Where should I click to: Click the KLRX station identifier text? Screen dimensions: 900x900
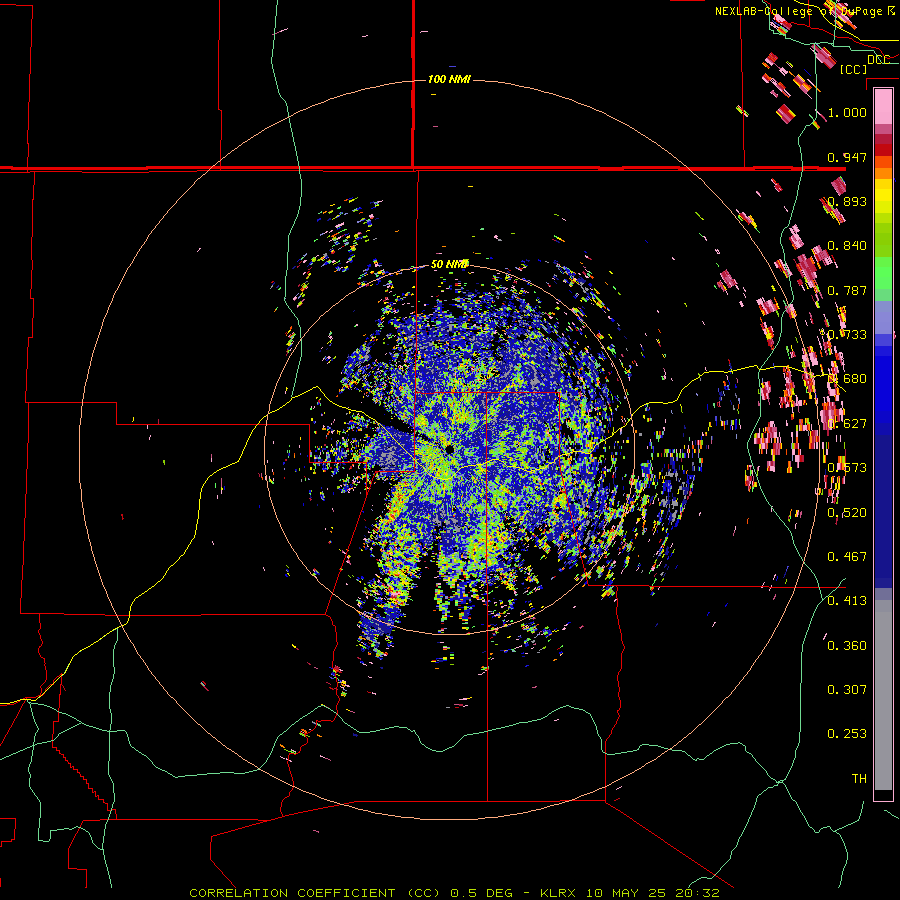tap(560, 893)
